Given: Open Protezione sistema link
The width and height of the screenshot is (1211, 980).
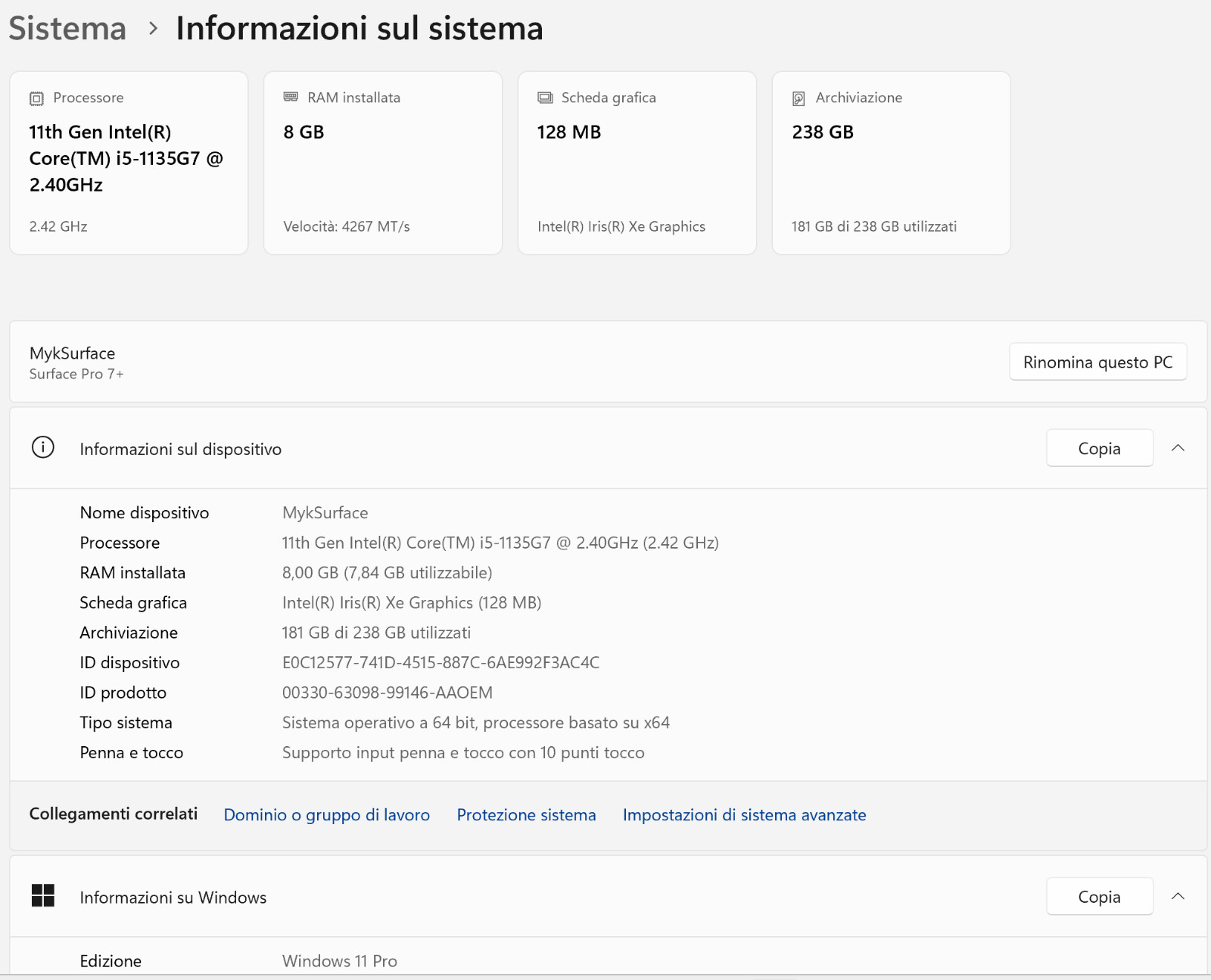Looking at the screenshot, I should 526,815.
